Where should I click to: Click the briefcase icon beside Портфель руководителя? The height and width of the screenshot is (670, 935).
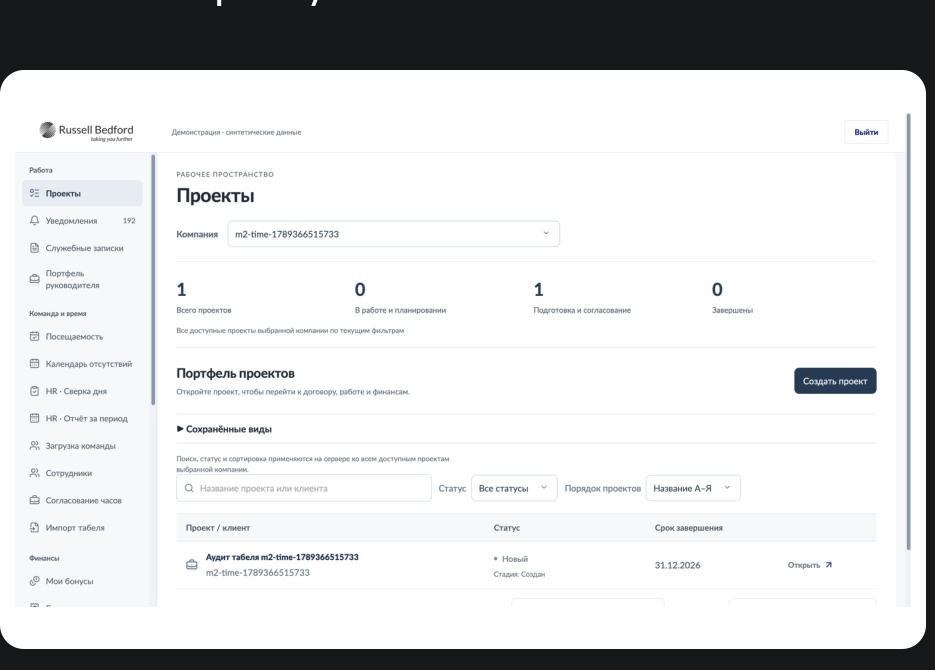pos(35,279)
